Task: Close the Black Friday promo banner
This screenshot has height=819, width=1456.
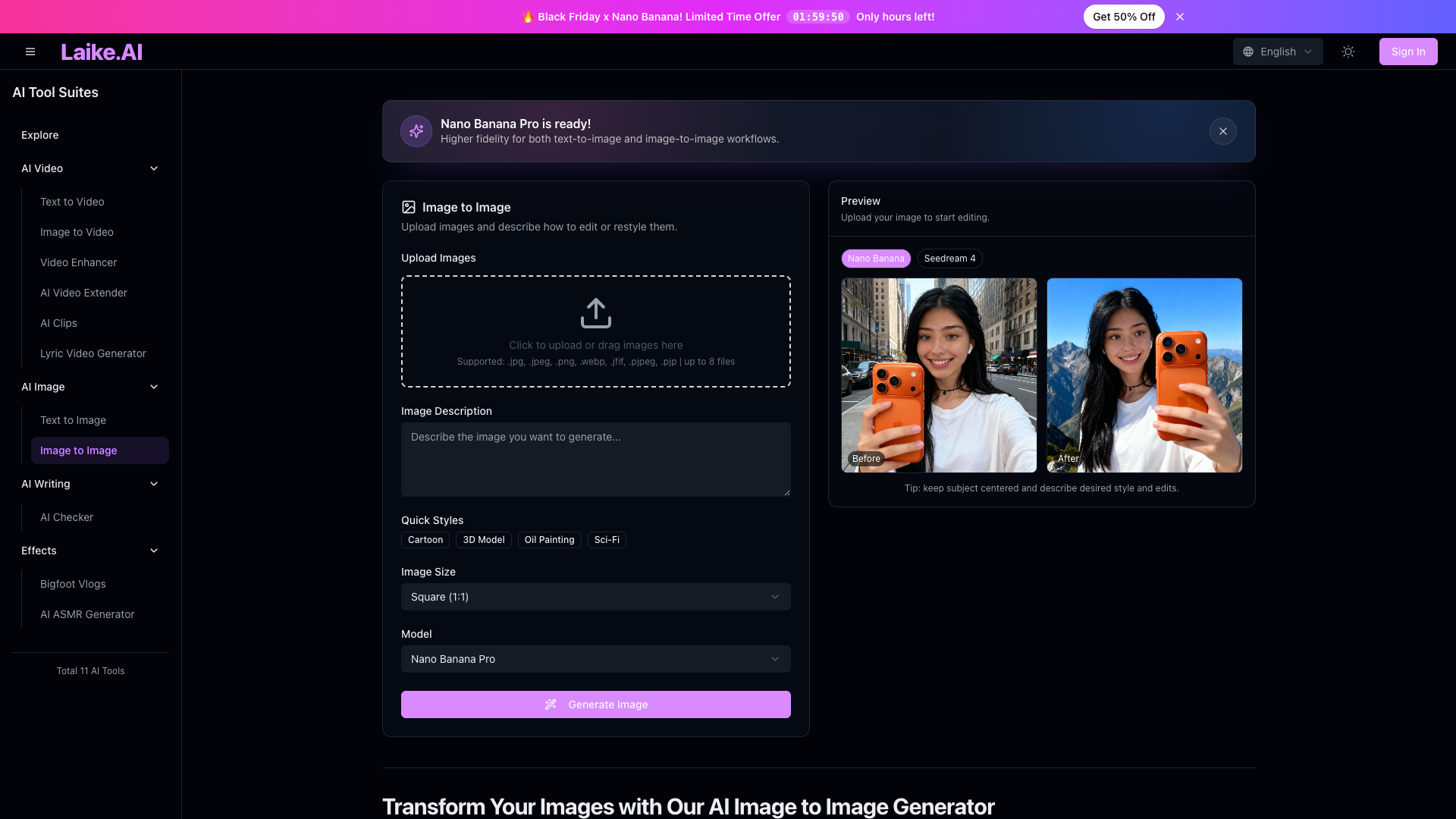Action: (1180, 17)
